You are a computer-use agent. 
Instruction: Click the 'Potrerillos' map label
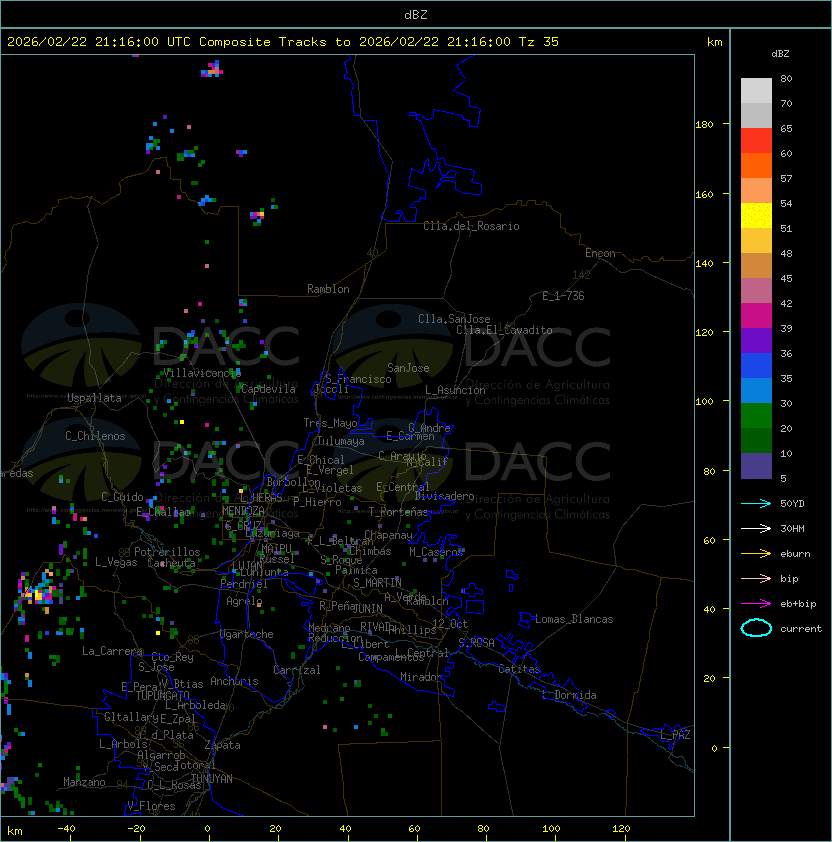(167, 552)
